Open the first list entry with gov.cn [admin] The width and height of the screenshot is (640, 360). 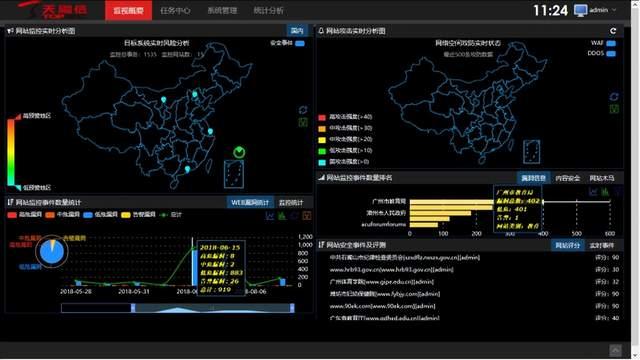tap(404, 258)
